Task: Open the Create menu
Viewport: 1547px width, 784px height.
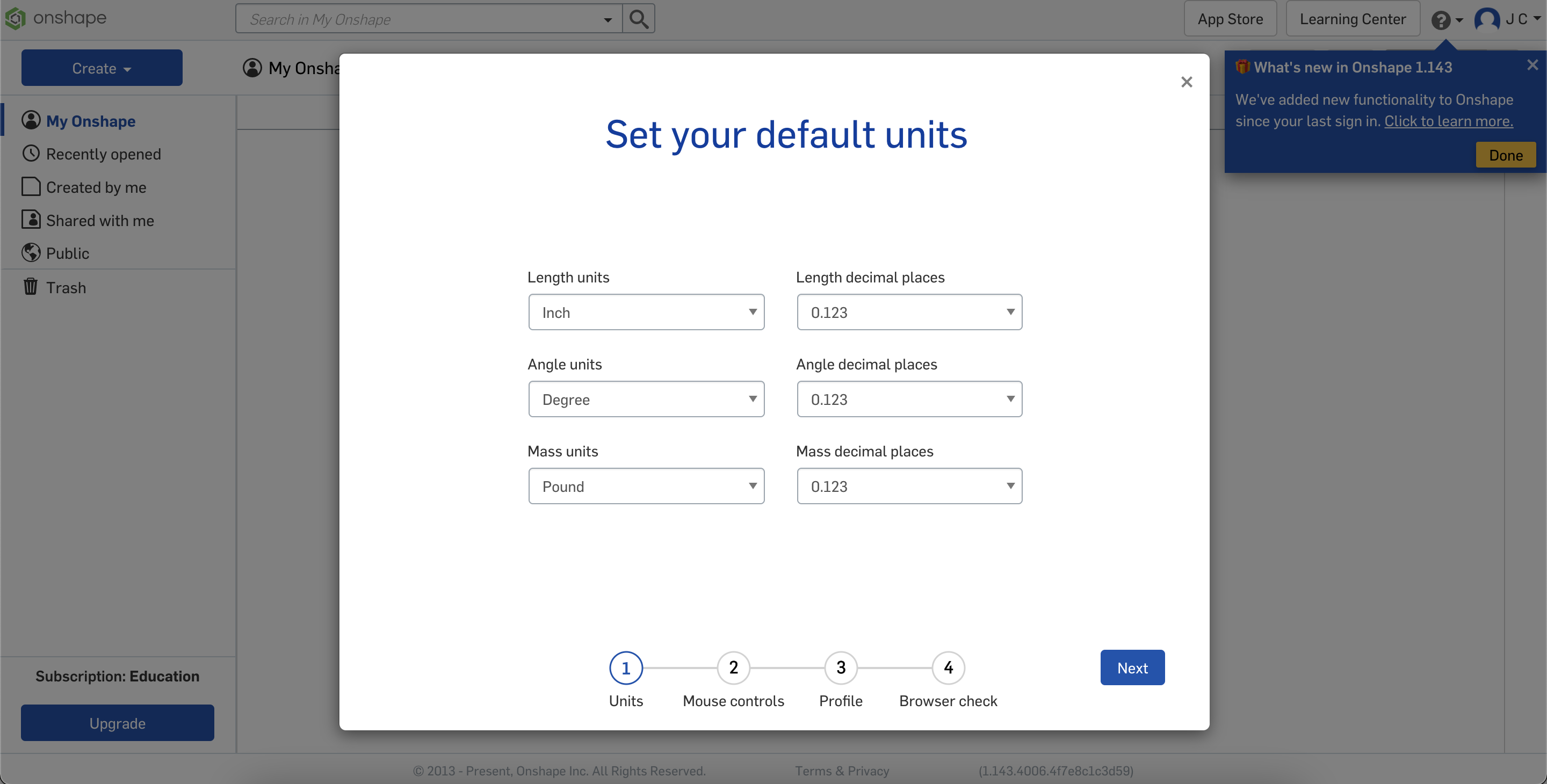Action: pyautogui.click(x=101, y=68)
